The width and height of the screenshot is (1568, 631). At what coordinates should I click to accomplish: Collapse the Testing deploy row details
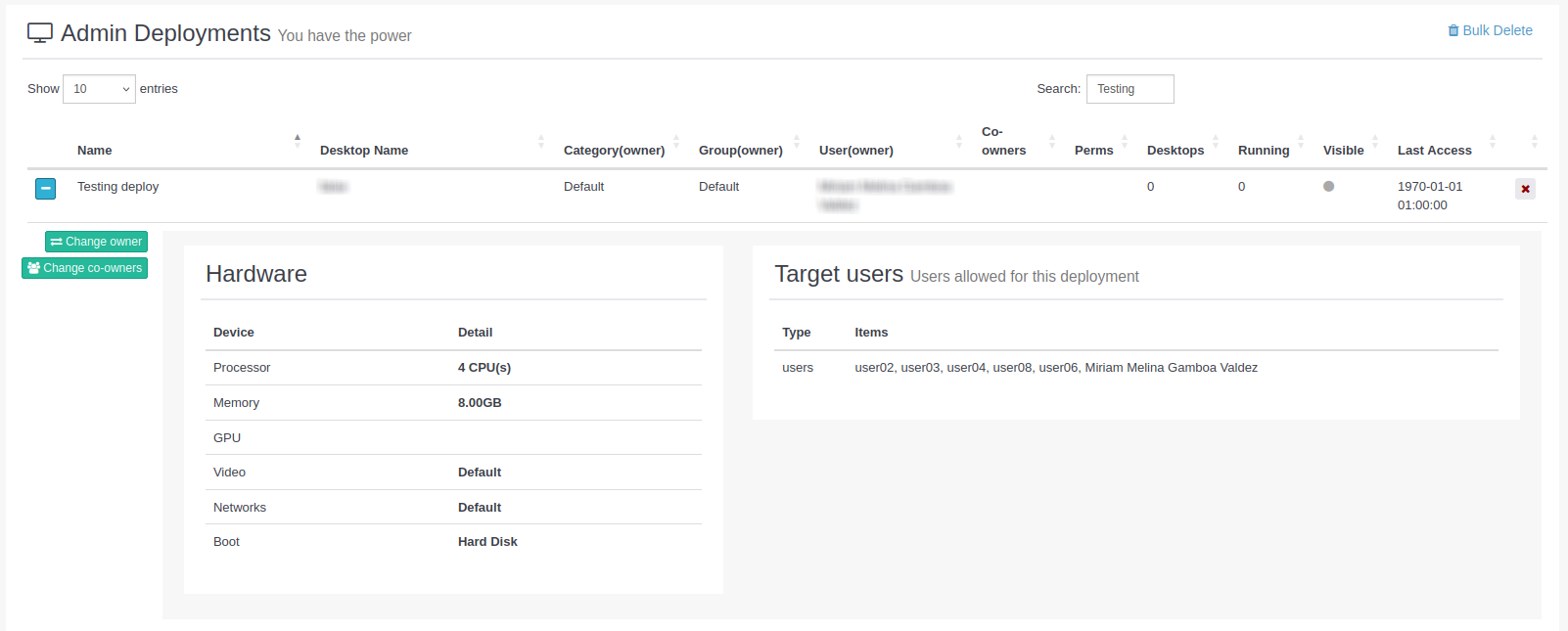point(46,189)
